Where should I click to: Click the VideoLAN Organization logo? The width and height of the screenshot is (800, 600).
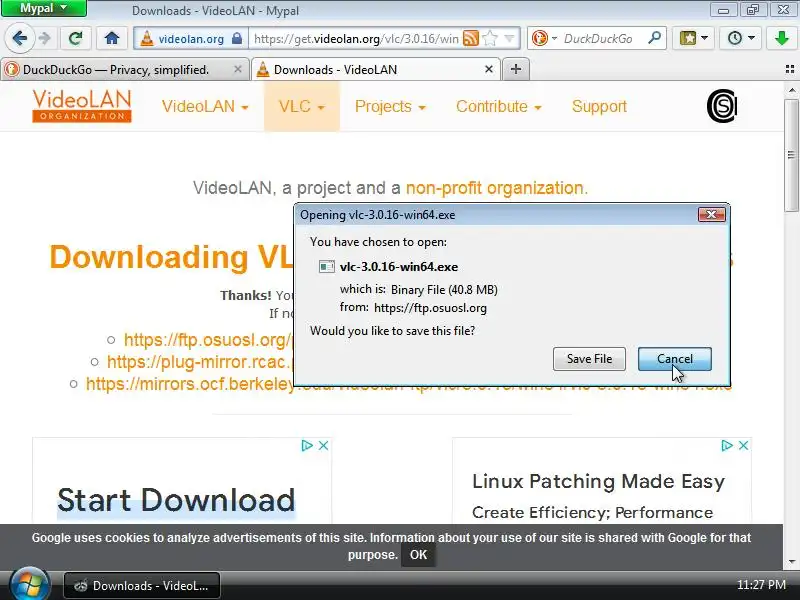(82, 106)
